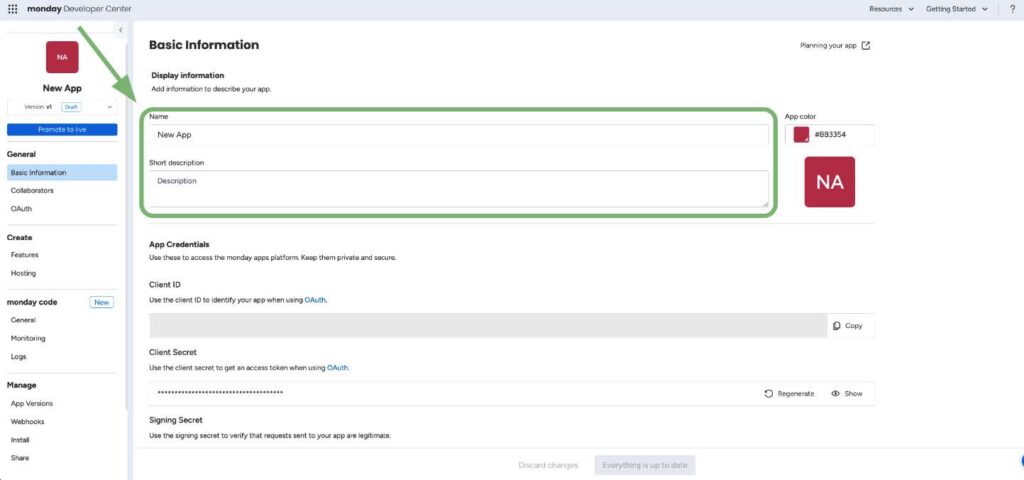Click the Promote to live button
This screenshot has width=1024, height=480.
pyautogui.click(x=62, y=130)
